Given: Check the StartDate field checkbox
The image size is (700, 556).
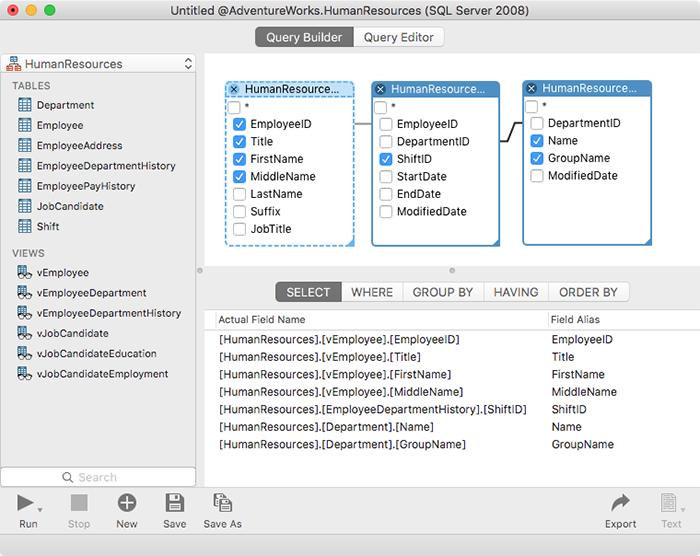Looking at the screenshot, I should 386,177.
